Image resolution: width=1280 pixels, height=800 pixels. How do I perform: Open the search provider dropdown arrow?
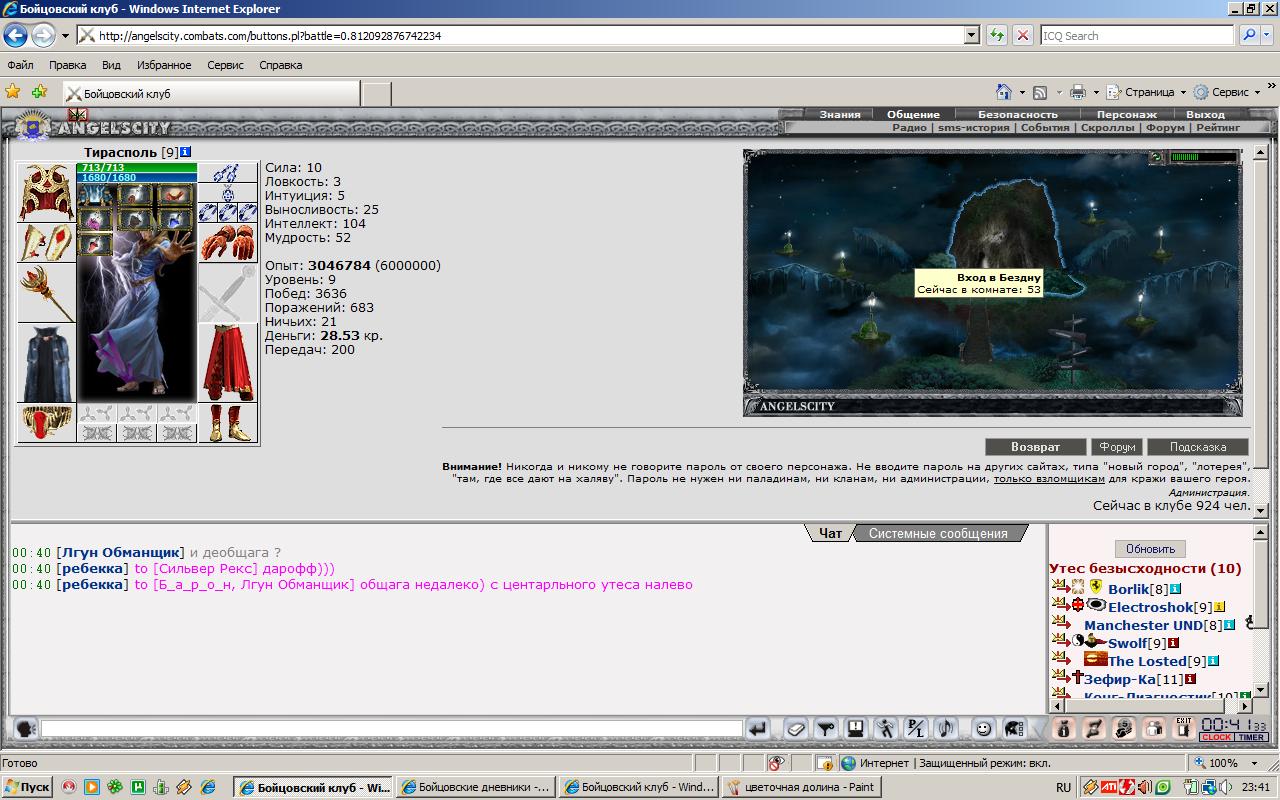(1266, 35)
